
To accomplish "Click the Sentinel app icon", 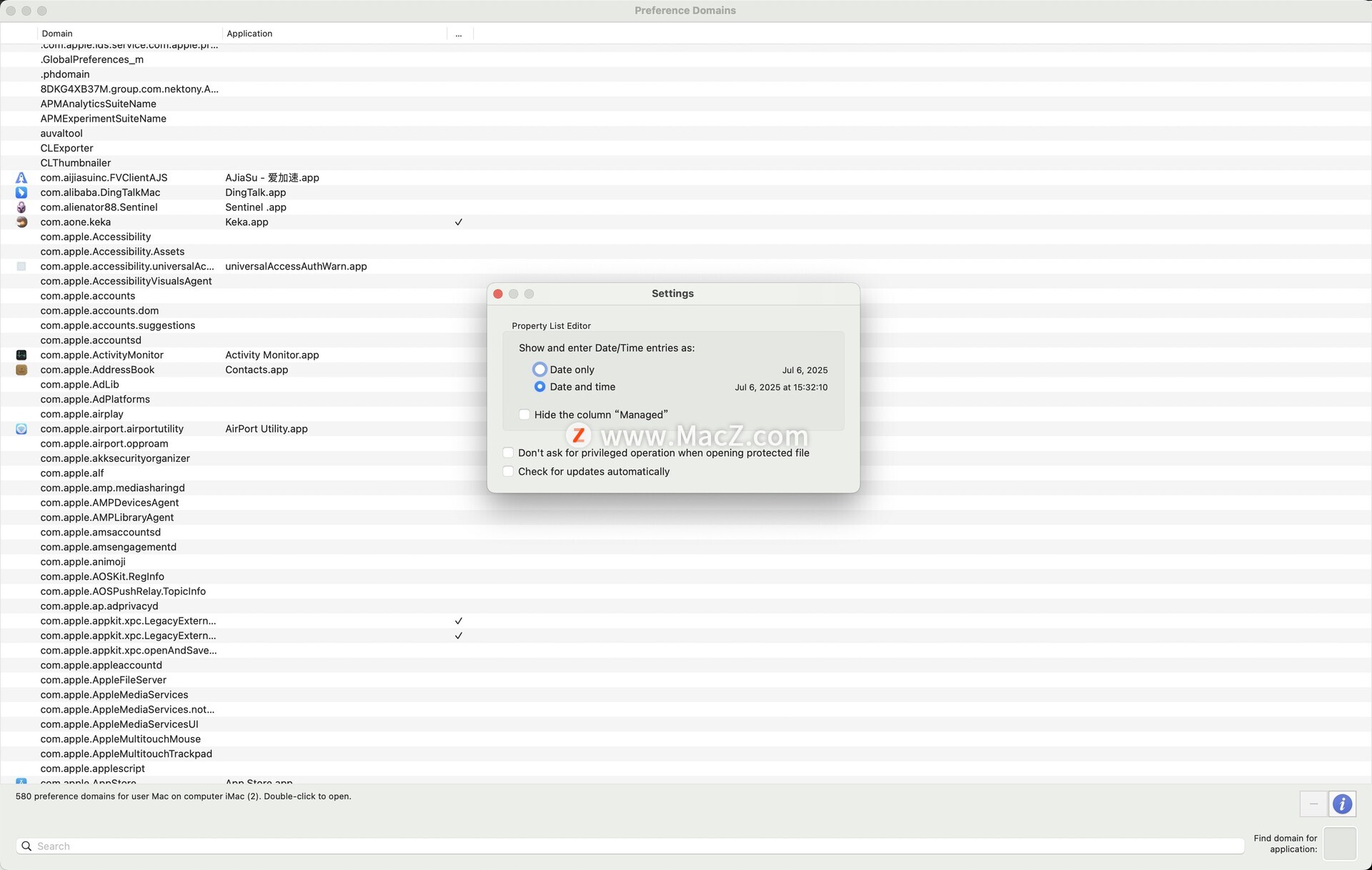I will pos(21,207).
